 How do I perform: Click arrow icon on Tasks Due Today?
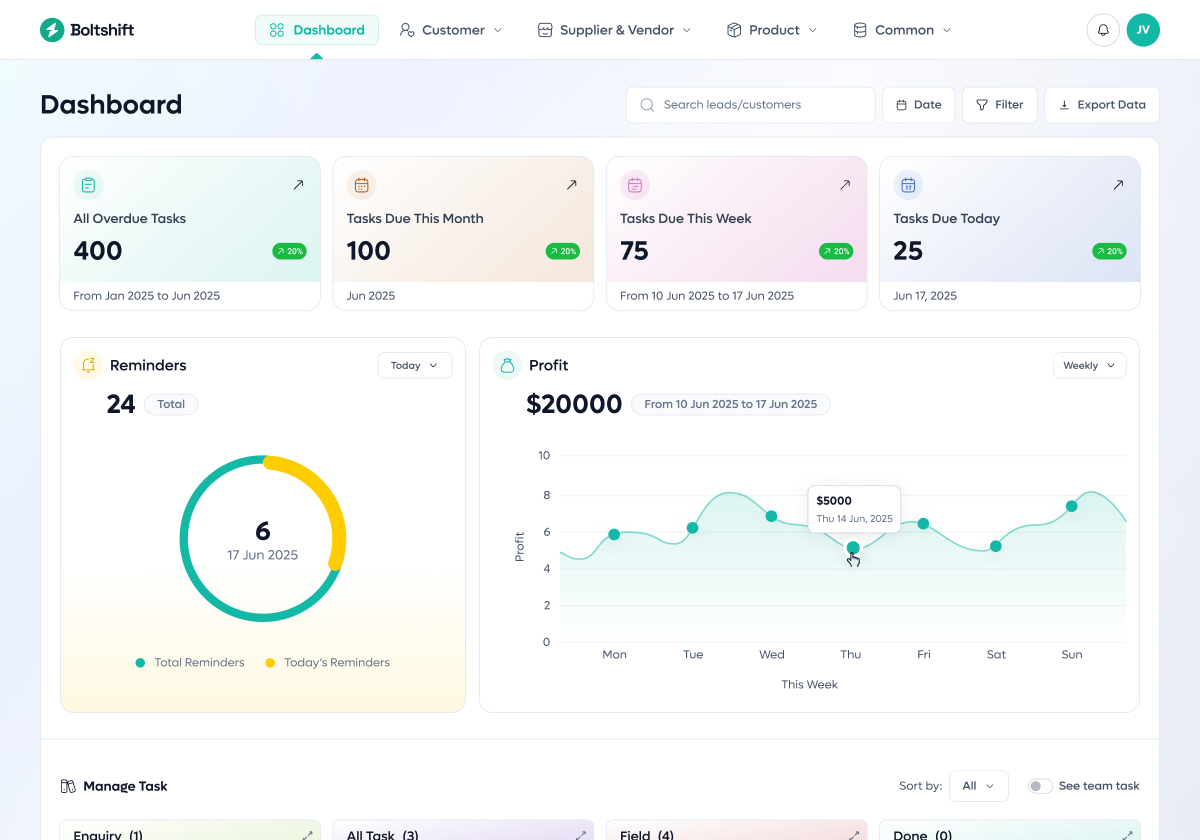coord(1118,185)
